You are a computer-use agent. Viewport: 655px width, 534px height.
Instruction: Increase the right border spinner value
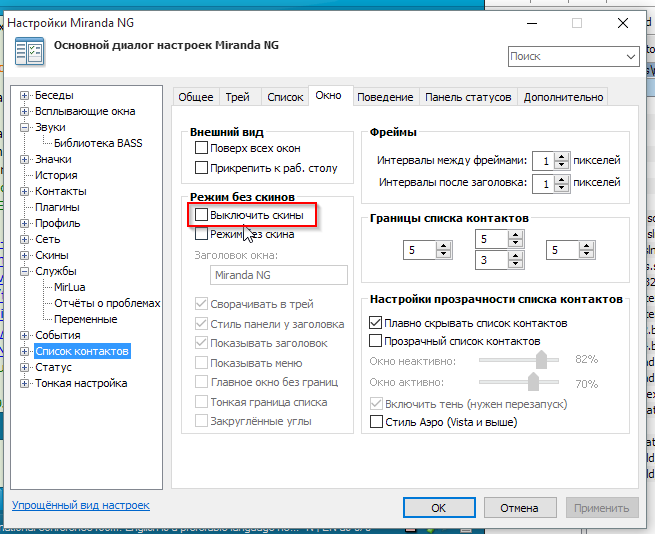click(589, 246)
